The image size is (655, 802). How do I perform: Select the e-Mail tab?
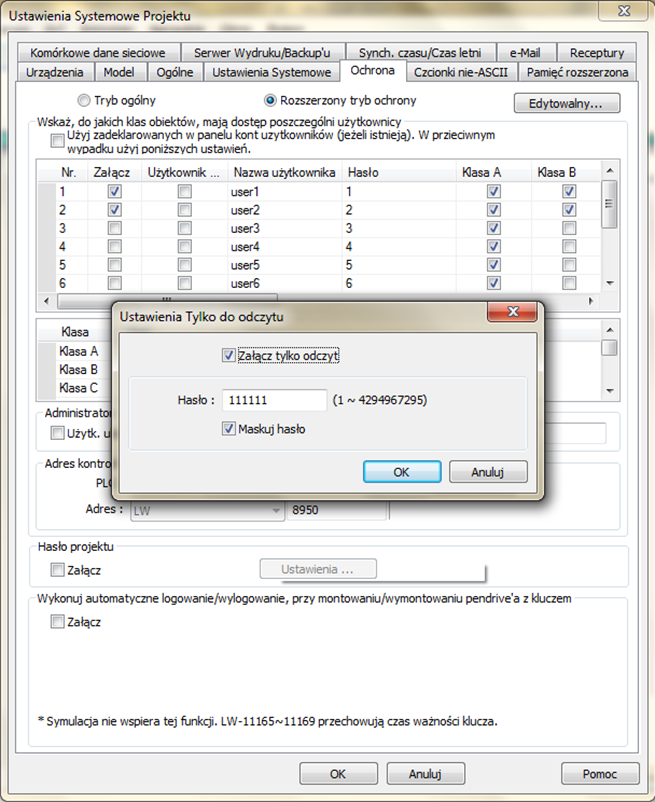[525, 53]
